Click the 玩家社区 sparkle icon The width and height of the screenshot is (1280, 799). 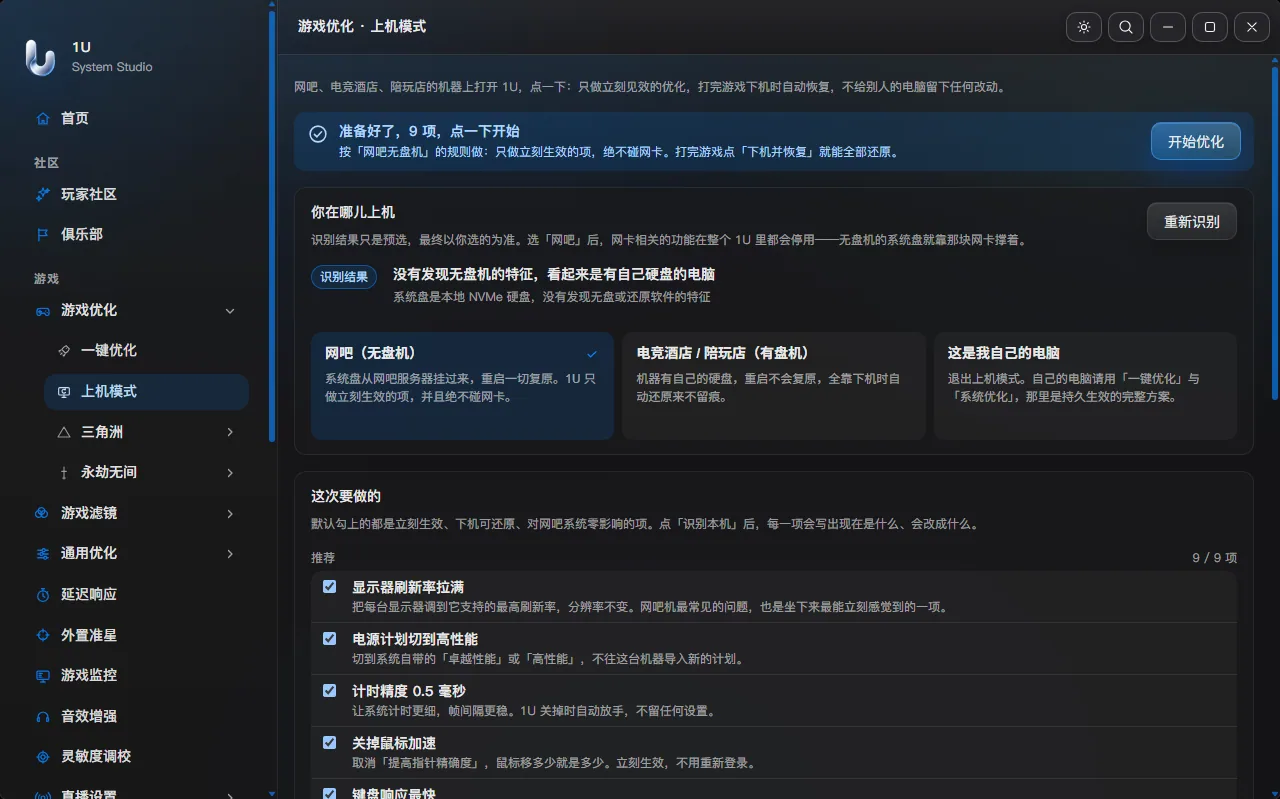click(43, 194)
